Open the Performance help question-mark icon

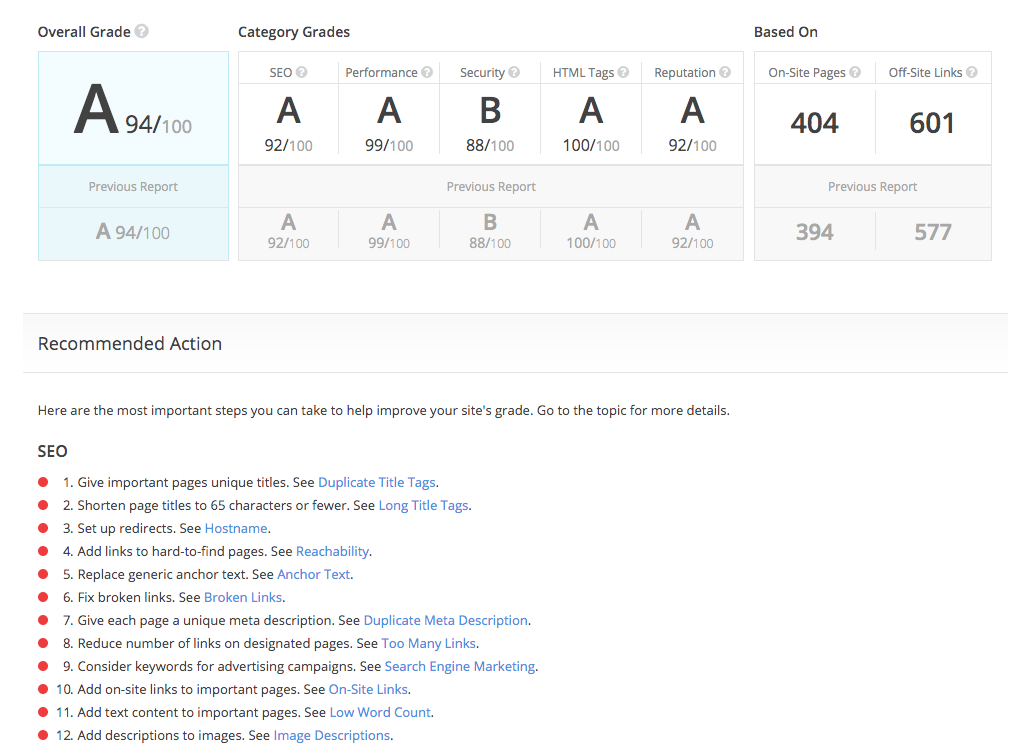coord(427,72)
